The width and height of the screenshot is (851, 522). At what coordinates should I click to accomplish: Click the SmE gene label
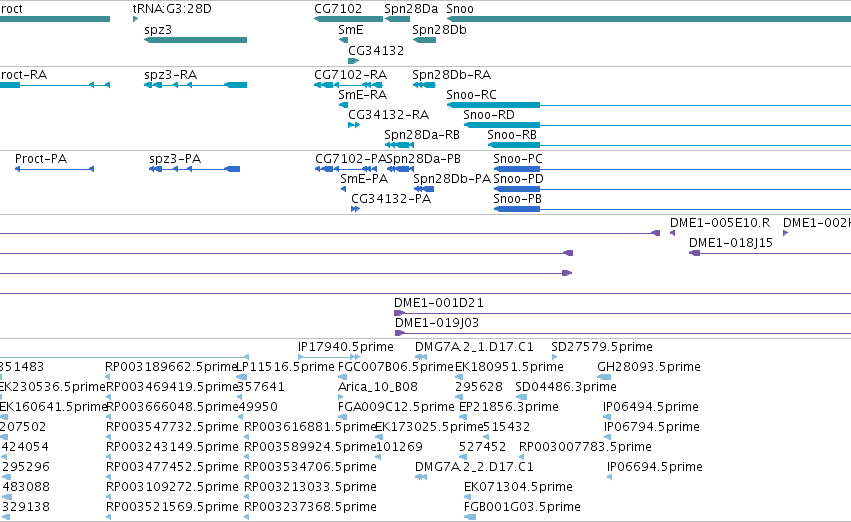pos(351,30)
